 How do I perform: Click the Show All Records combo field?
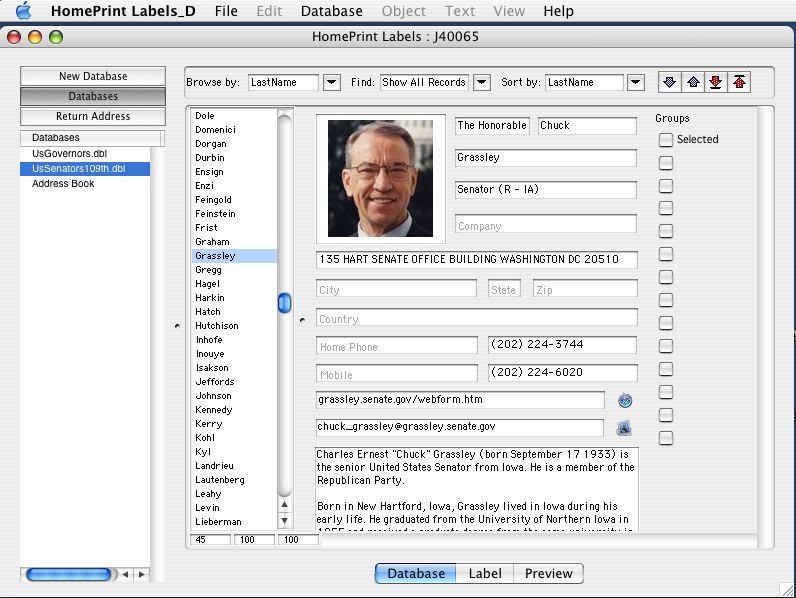click(x=424, y=82)
